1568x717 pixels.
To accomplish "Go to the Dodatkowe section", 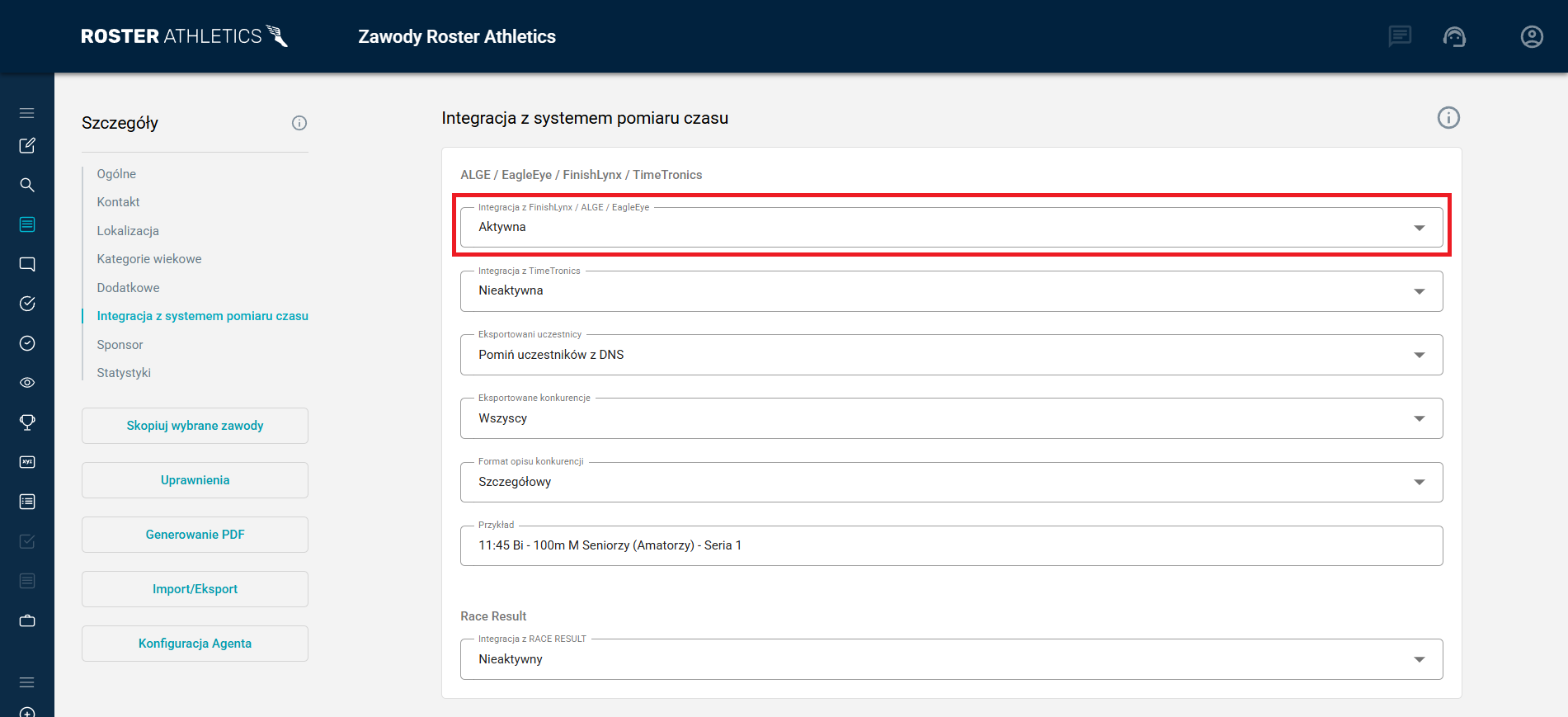I will coord(128,288).
